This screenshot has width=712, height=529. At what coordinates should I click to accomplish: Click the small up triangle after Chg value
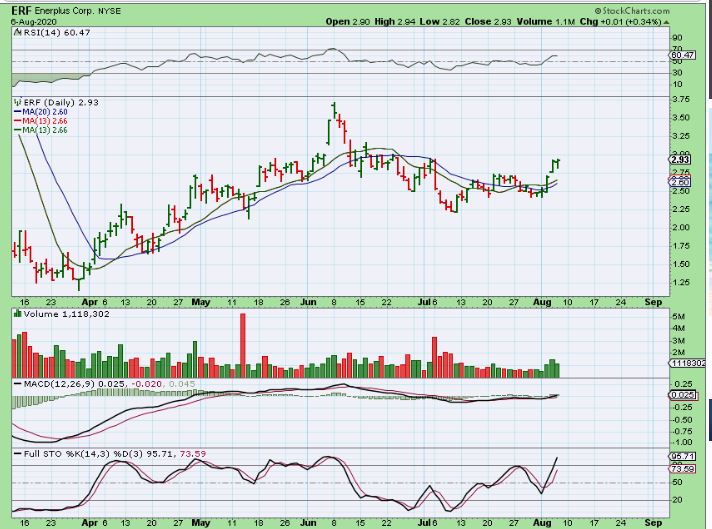(666, 22)
